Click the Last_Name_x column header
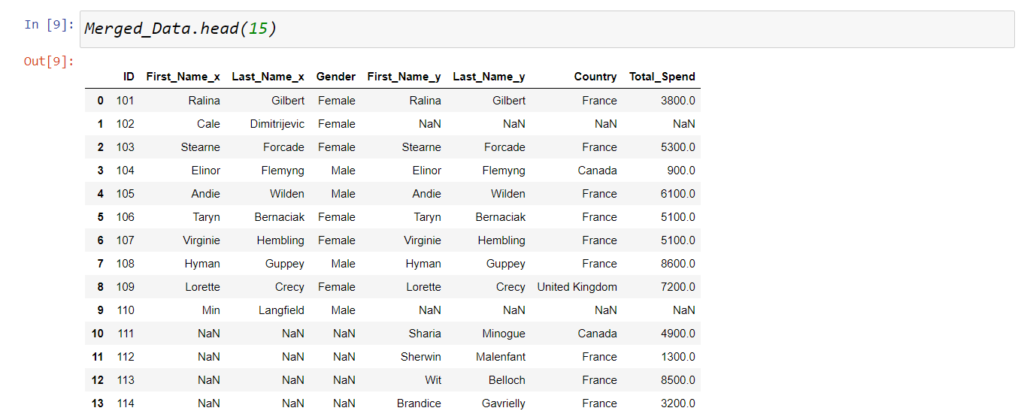Screen dimensions: 1024x420 (268, 77)
